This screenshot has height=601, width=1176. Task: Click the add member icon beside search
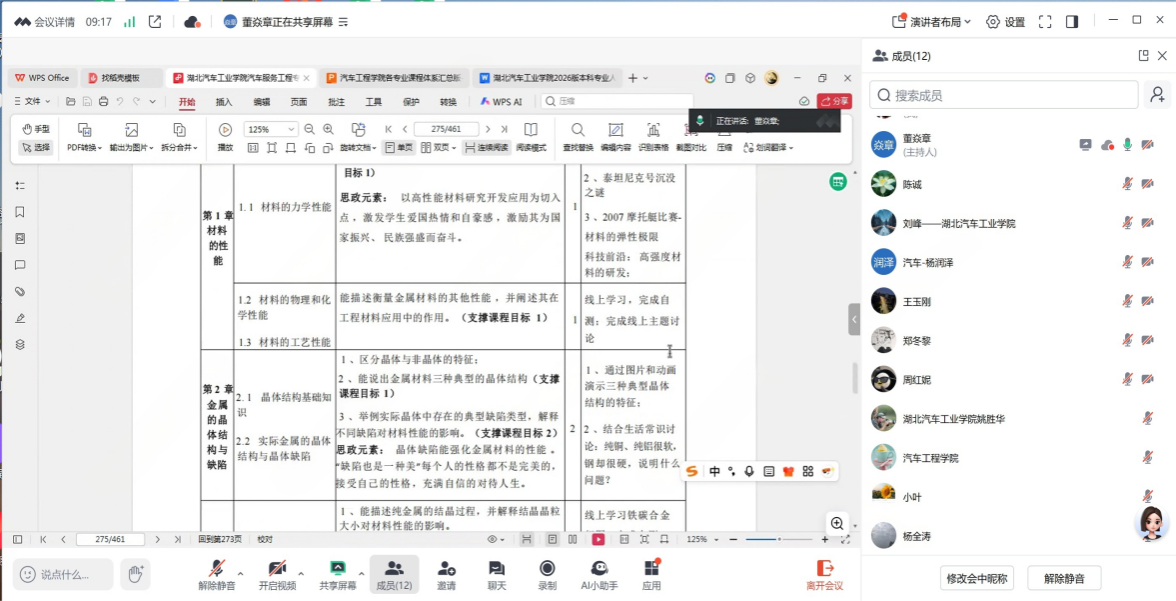pos(1157,95)
